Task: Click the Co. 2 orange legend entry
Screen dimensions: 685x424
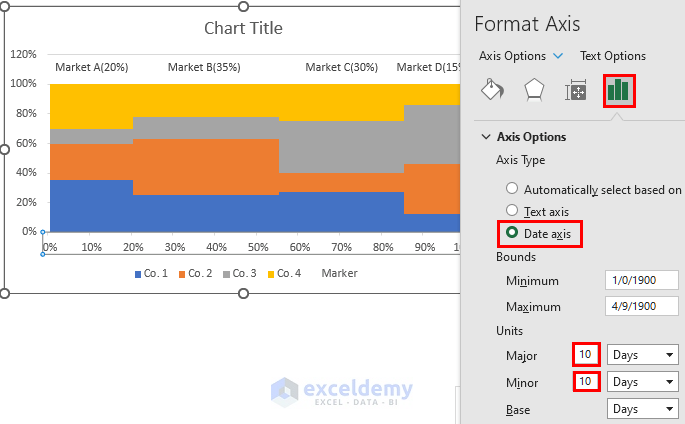Action: pyautogui.click(x=196, y=273)
